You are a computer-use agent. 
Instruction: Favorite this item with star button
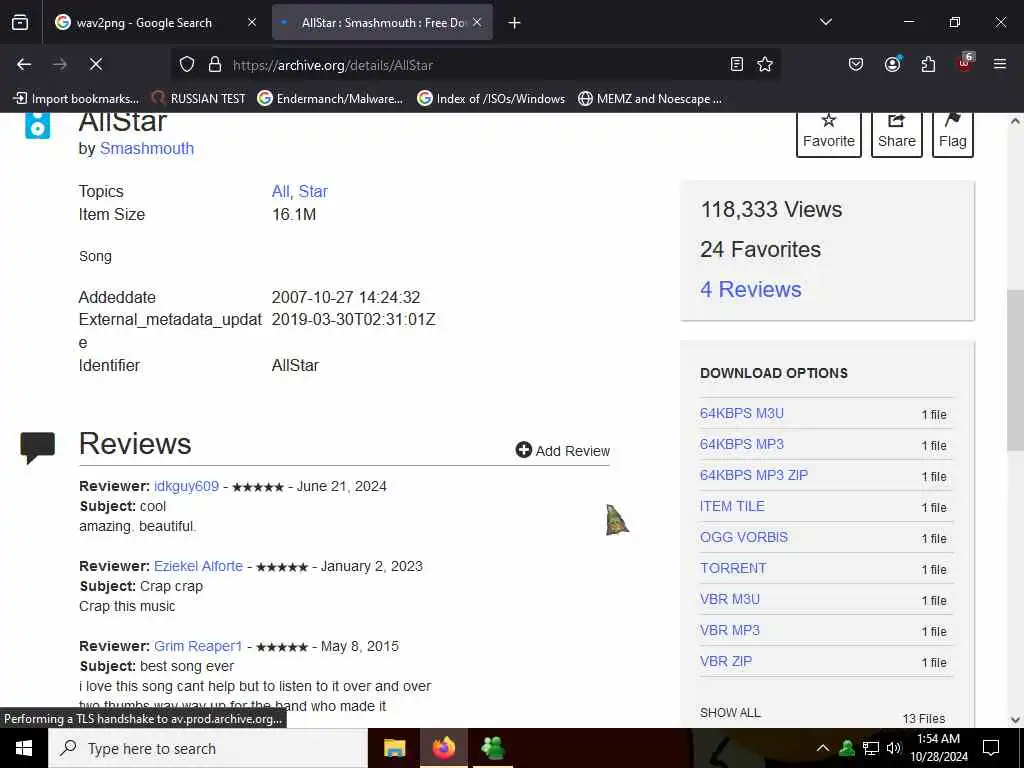(x=829, y=133)
